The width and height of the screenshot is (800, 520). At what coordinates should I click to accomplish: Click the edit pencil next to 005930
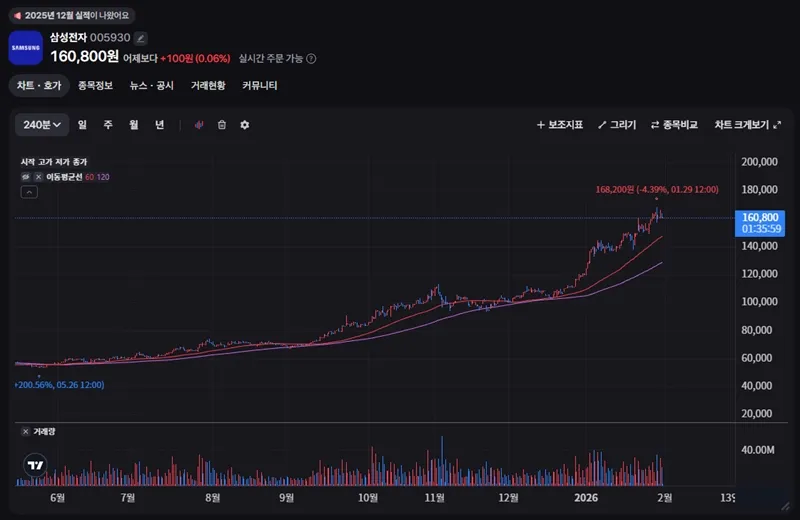pyautogui.click(x=141, y=38)
